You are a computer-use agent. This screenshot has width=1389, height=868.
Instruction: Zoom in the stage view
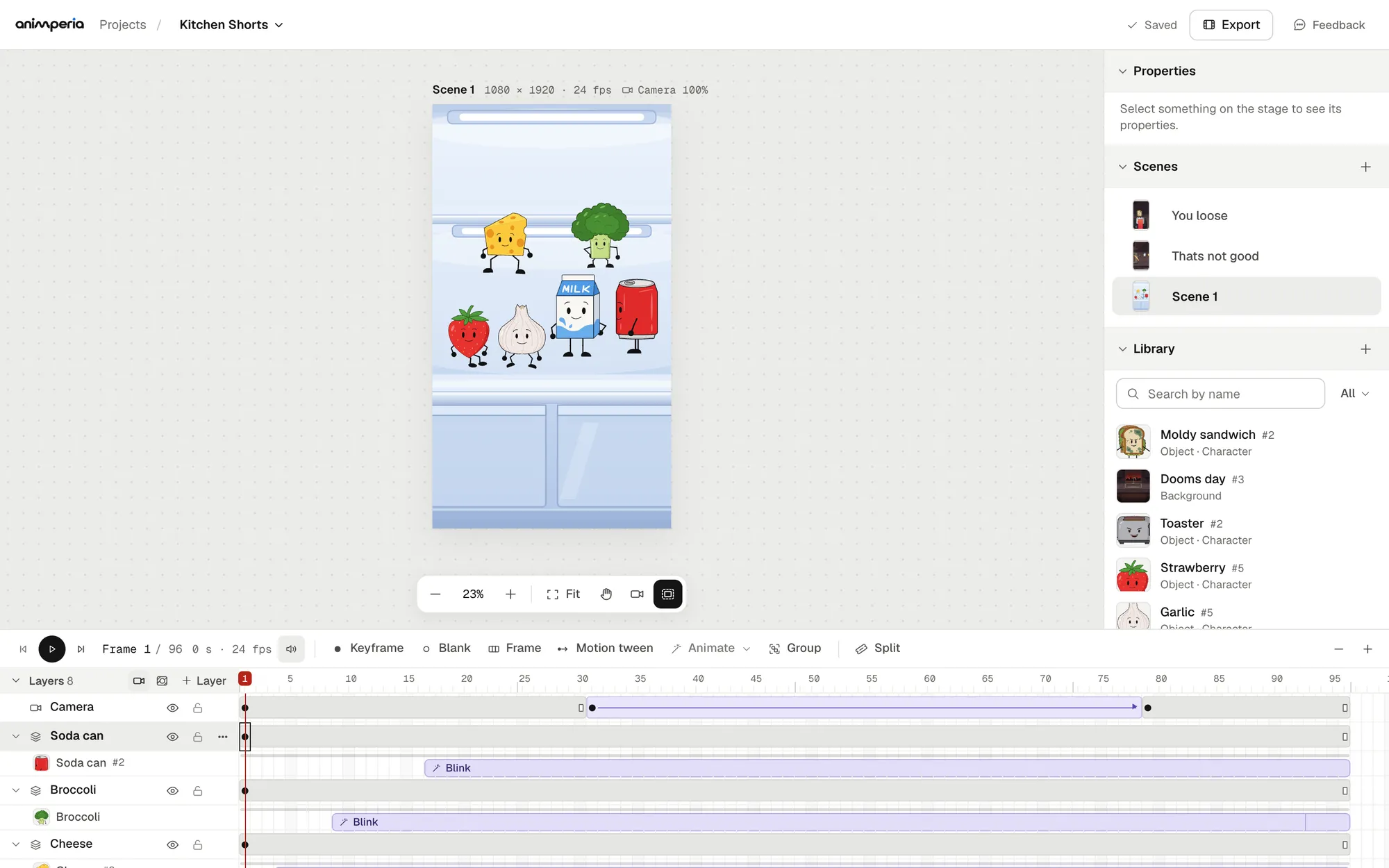point(510,594)
